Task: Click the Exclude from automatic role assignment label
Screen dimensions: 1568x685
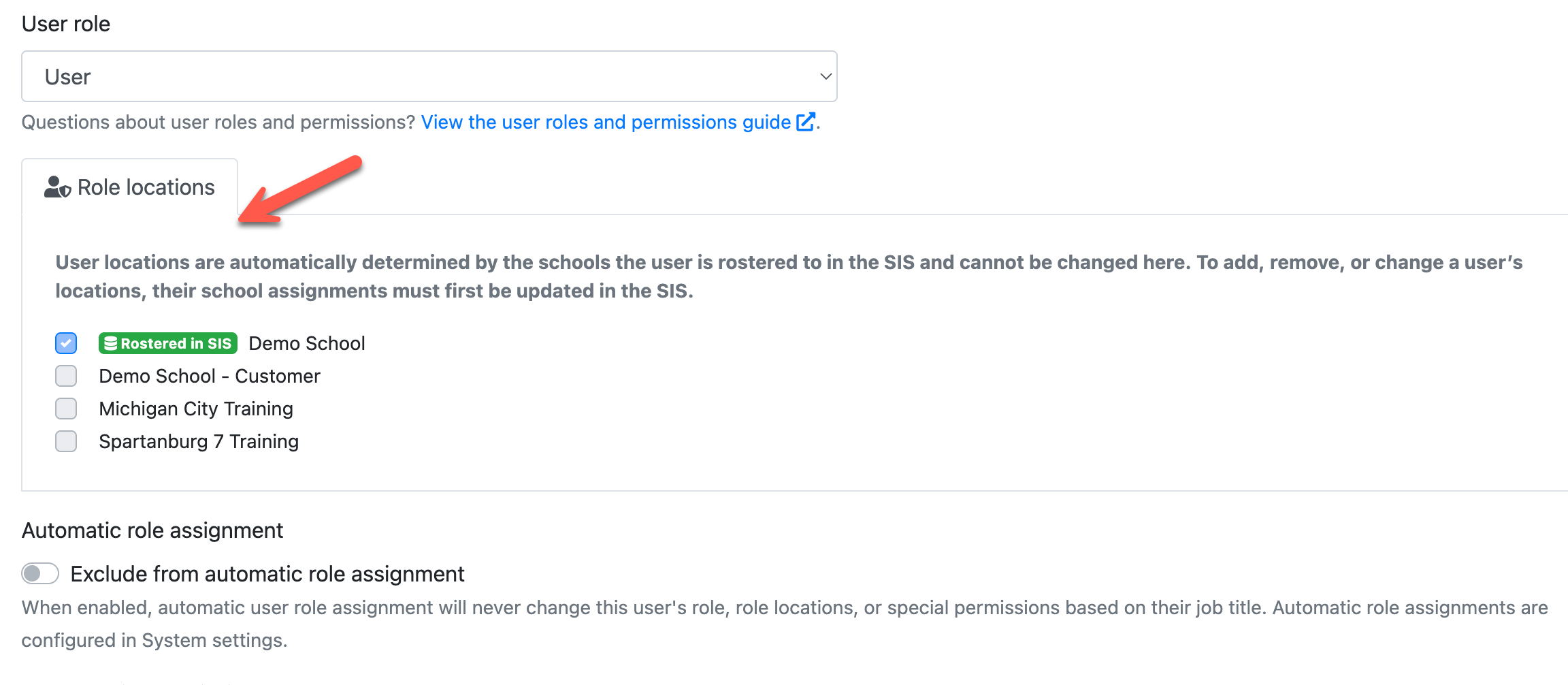Action: (x=267, y=574)
